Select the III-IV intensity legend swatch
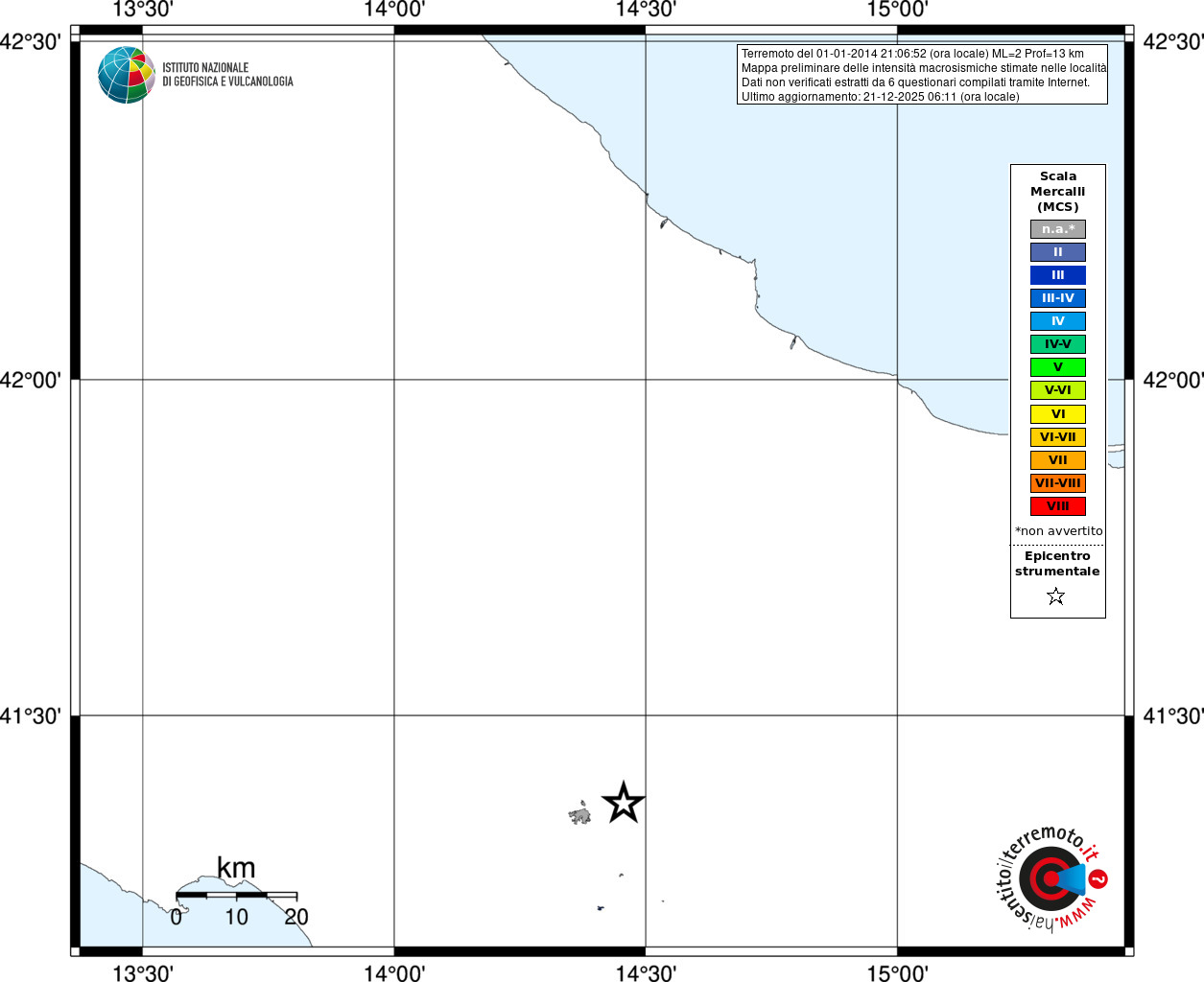 coord(1058,298)
